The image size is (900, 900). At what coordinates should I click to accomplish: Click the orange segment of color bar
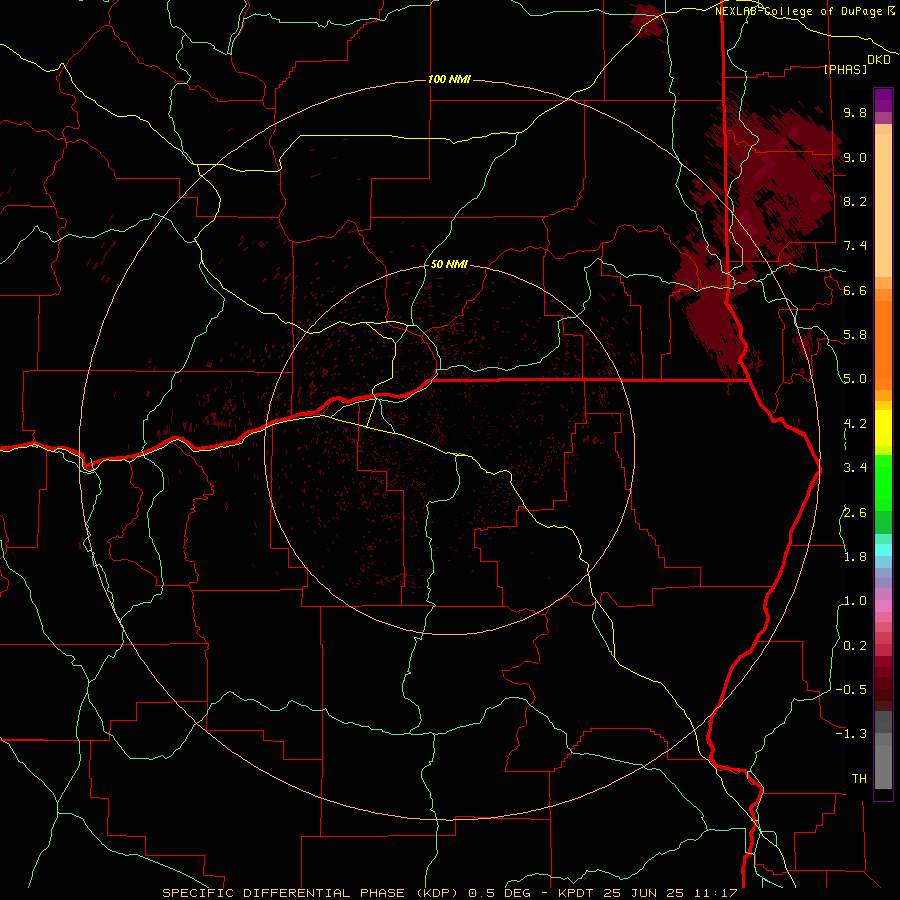tap(883, 344)
